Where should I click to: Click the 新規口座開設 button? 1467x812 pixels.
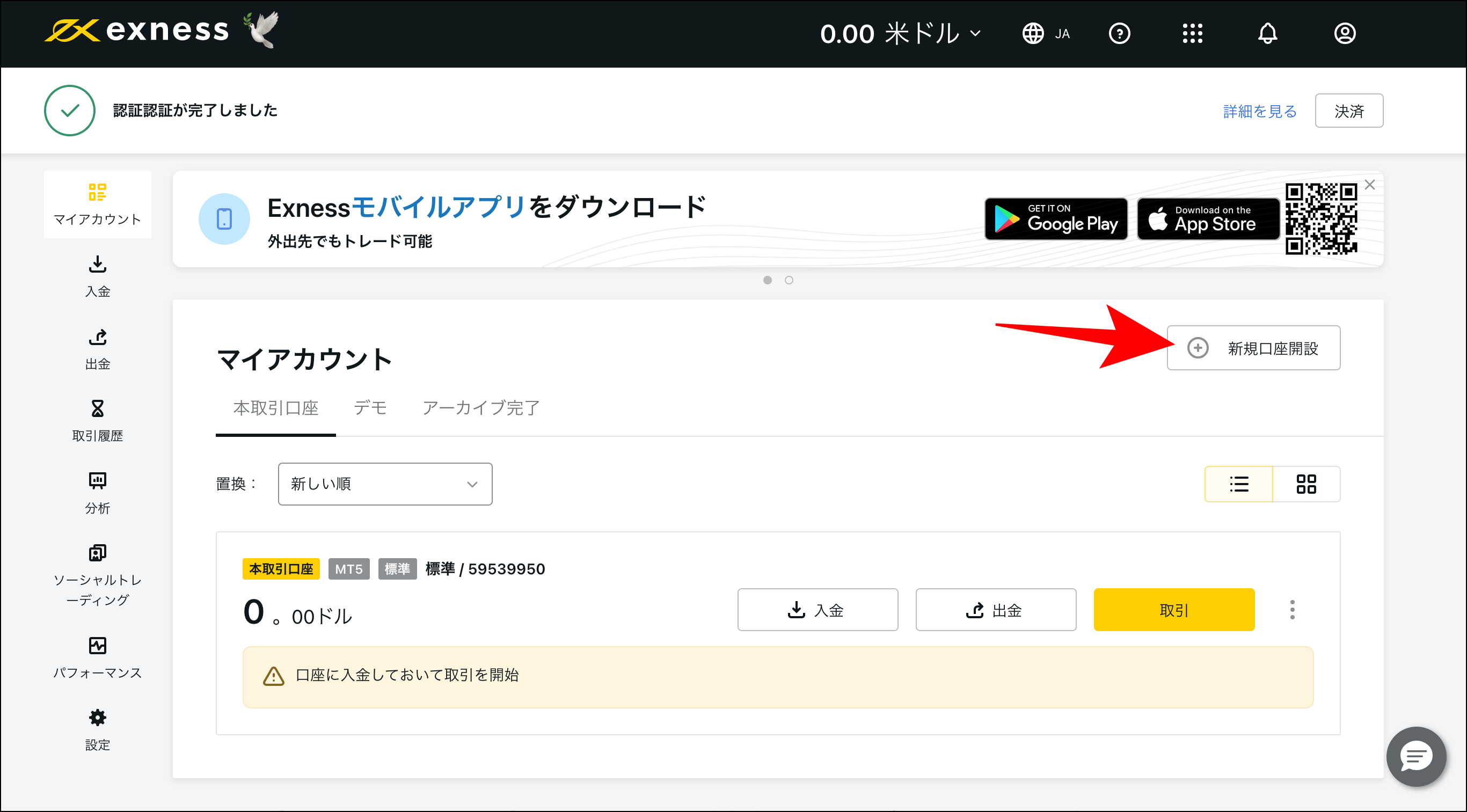point(1253,347)
